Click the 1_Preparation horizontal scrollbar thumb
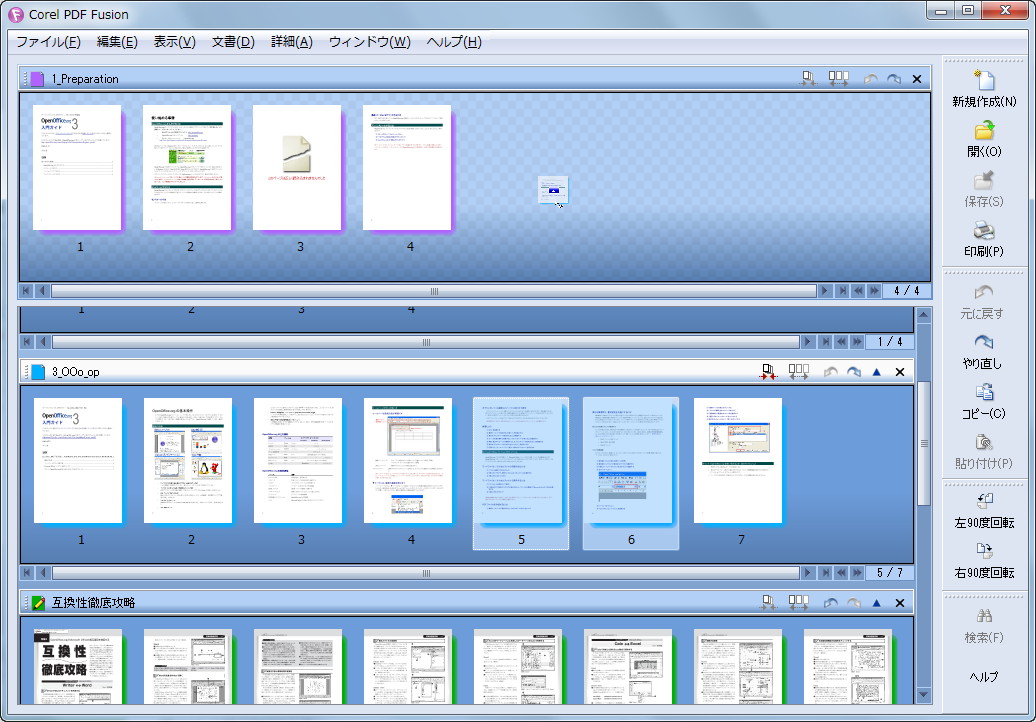1036x722 pixels. coord(433,291)
